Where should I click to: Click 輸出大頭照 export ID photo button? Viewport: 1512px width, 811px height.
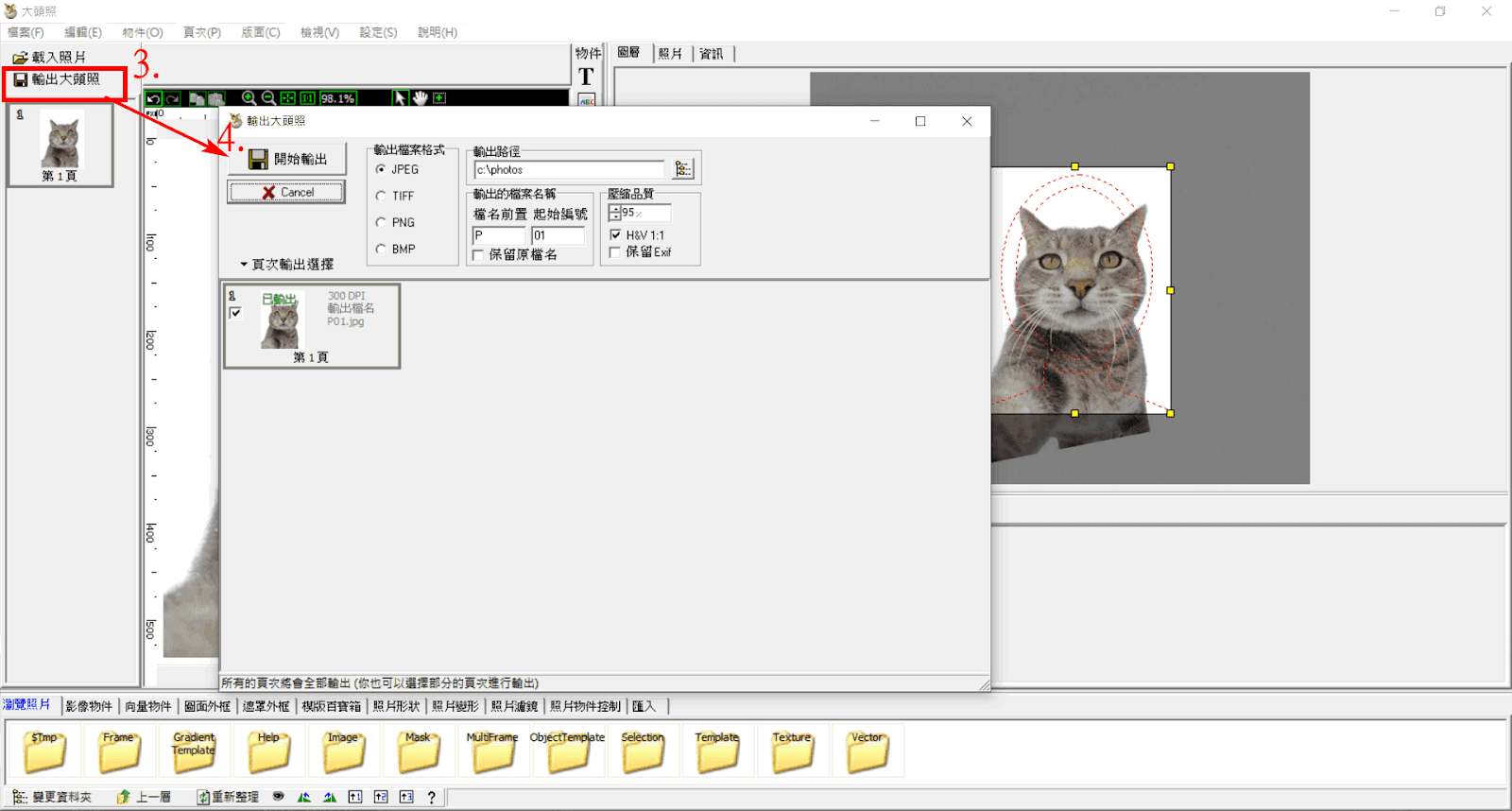[57, 79]
